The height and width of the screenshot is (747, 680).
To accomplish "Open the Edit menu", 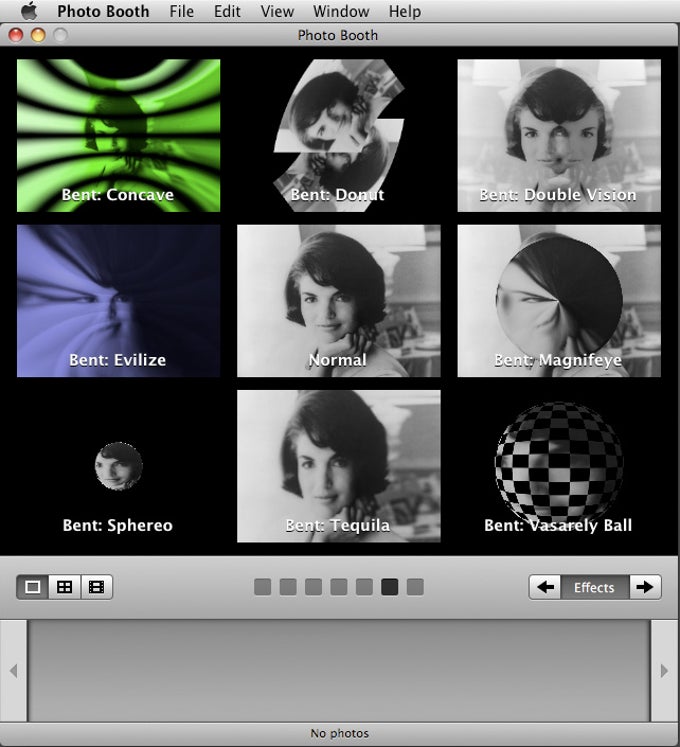I will click(227, 11).
